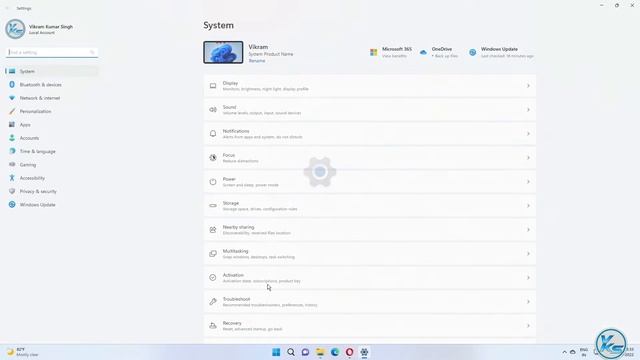Open Bluetooth & devices icon in sidebar
Viewport: 640px width, 360px height.
pos(12,84)
